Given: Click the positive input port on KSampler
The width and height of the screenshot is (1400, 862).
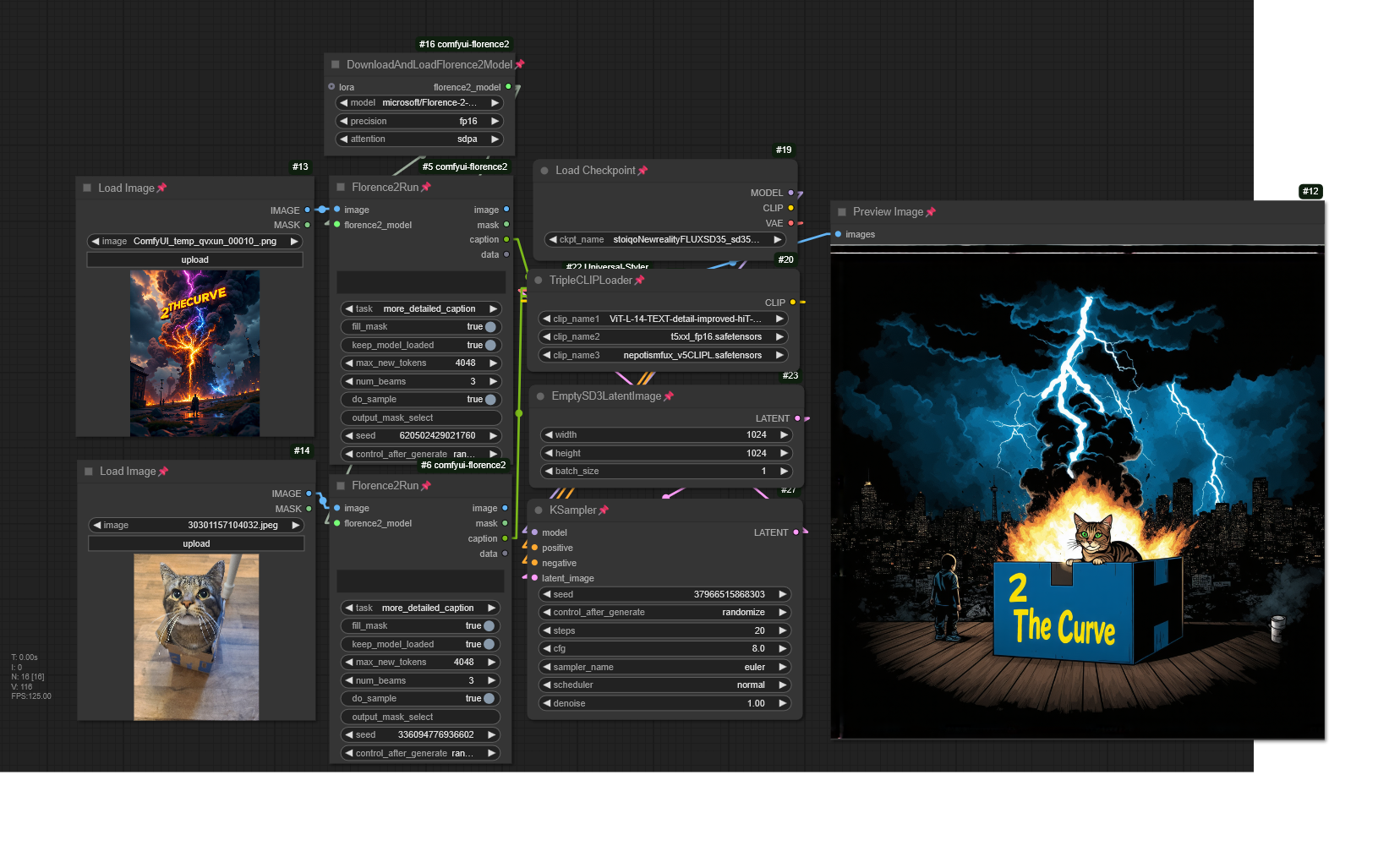Looking at the screenshot, I should coord(534,548).
